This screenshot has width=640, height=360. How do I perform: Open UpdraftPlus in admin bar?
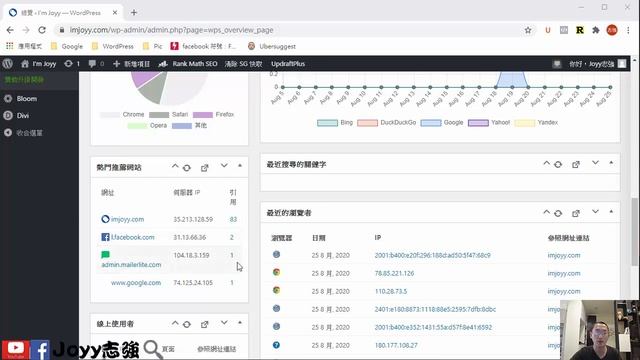click(288, 64)
